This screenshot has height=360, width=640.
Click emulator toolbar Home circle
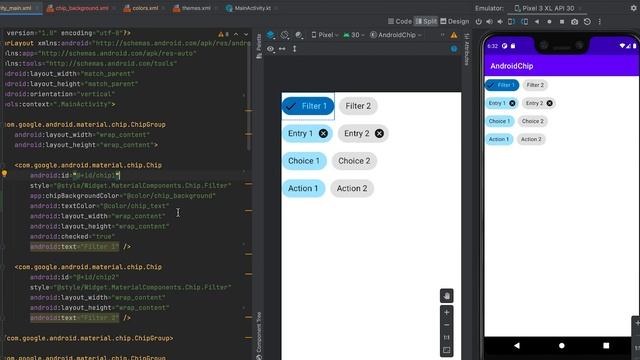click(549, 22)
